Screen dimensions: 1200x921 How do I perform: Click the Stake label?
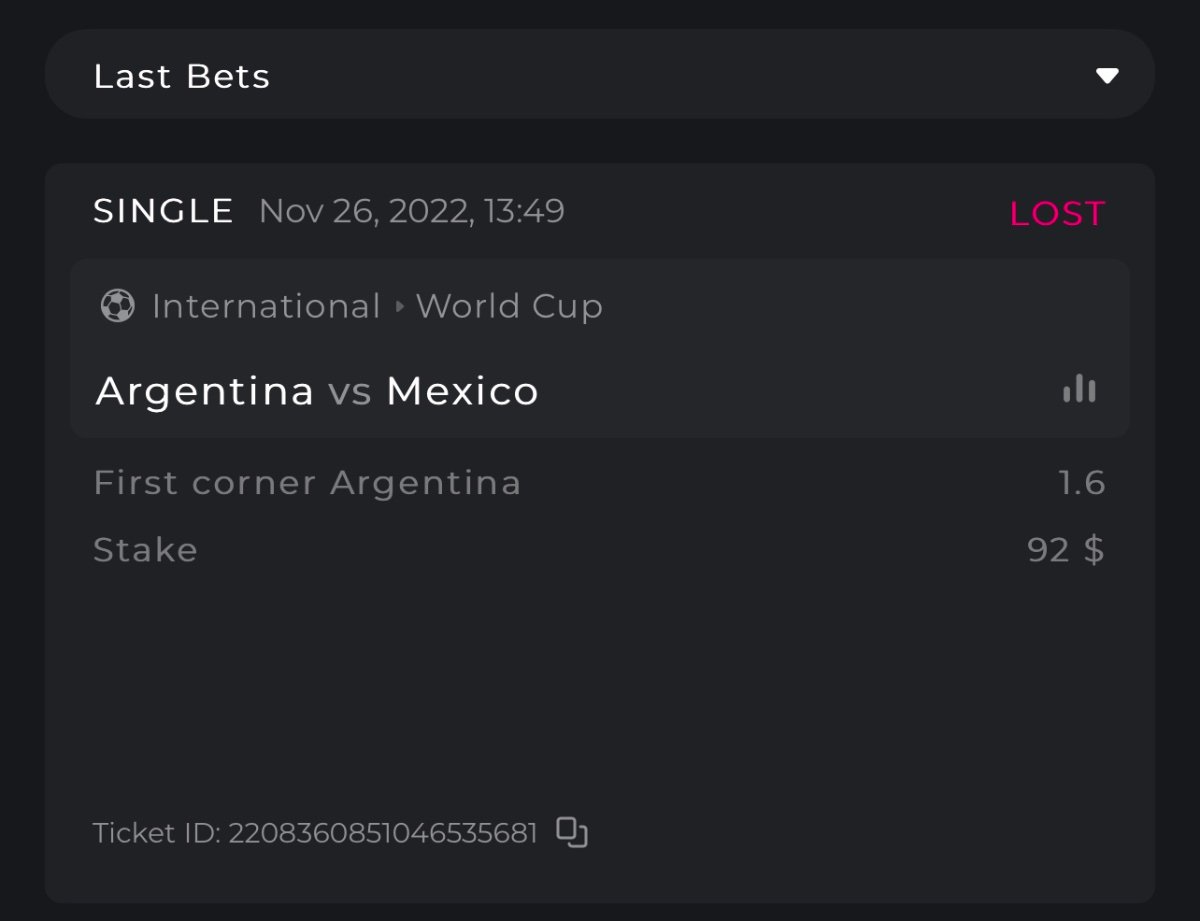tap(145, 550)
